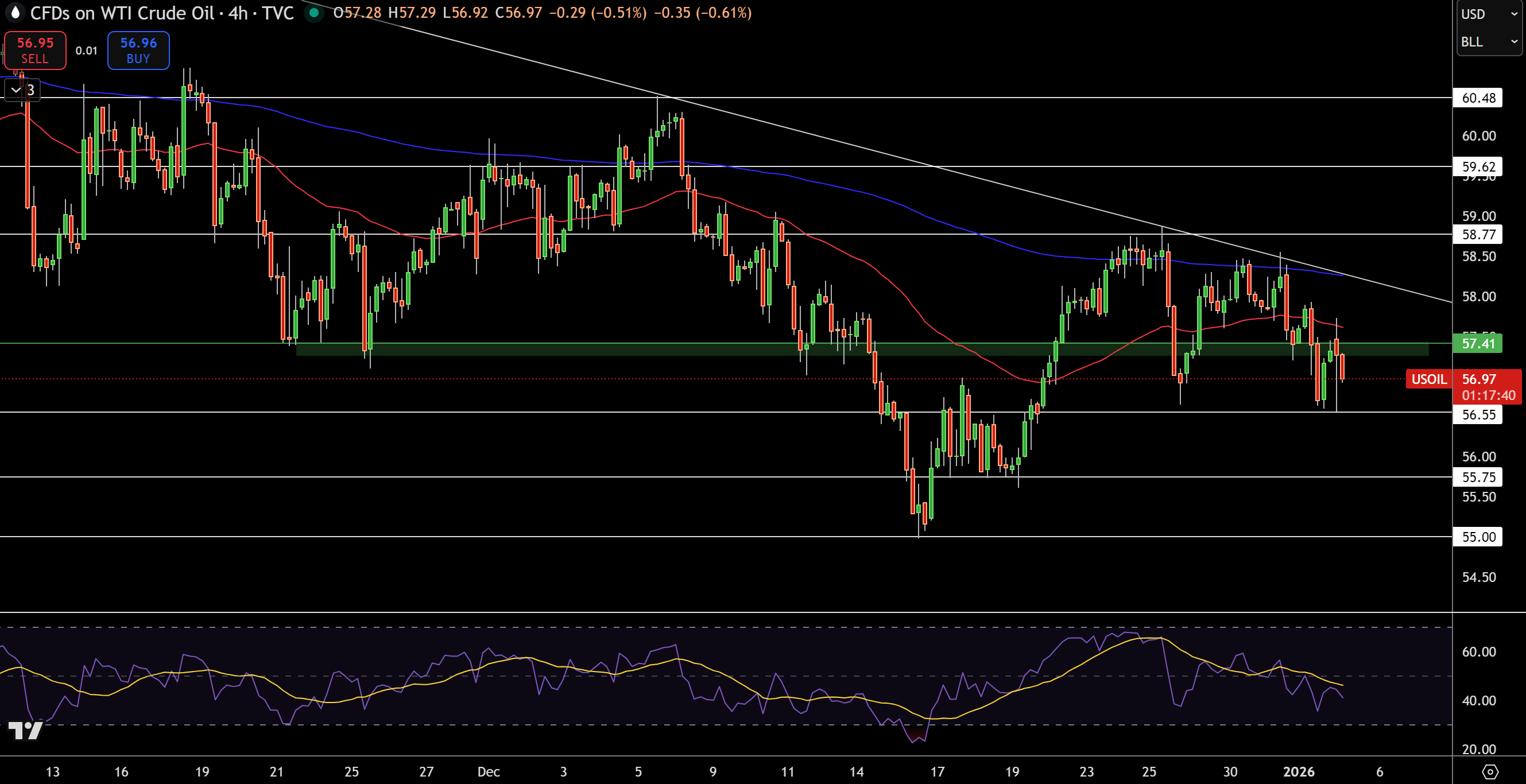Click the 56.95 SELL button
Image resolution: width=1526 pixels, height=784 pixels.
pyautogui.click(x=35, y=51)
